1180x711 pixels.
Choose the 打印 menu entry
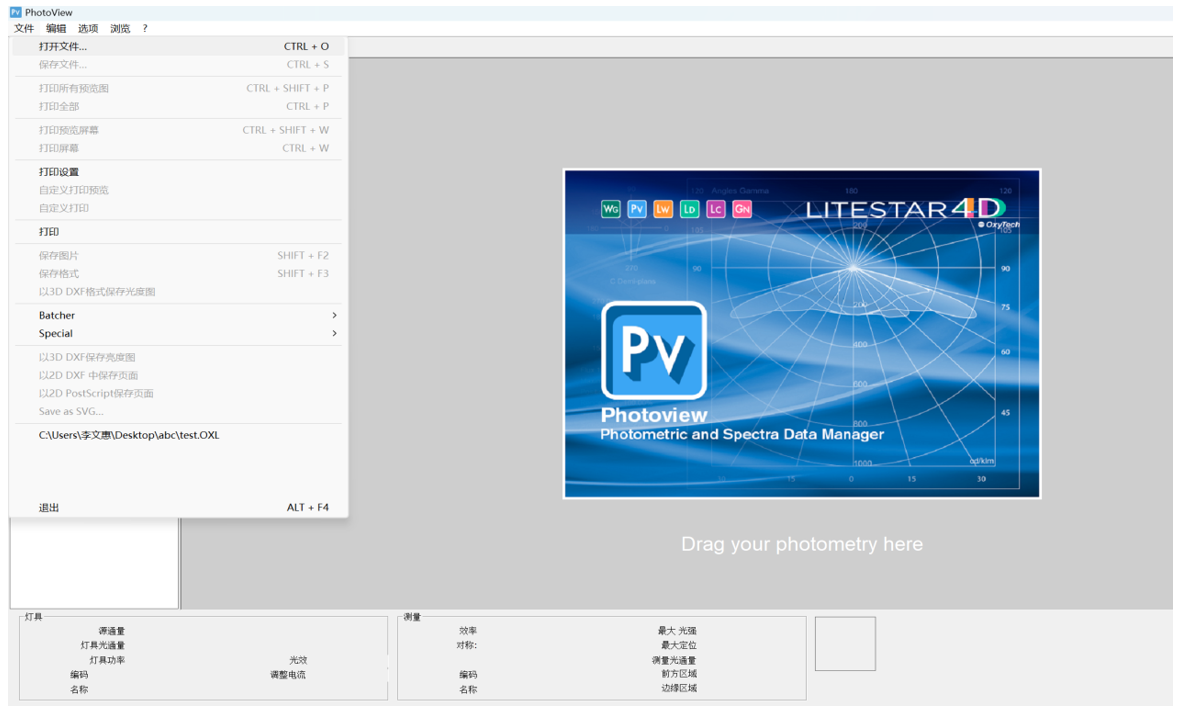49,232
